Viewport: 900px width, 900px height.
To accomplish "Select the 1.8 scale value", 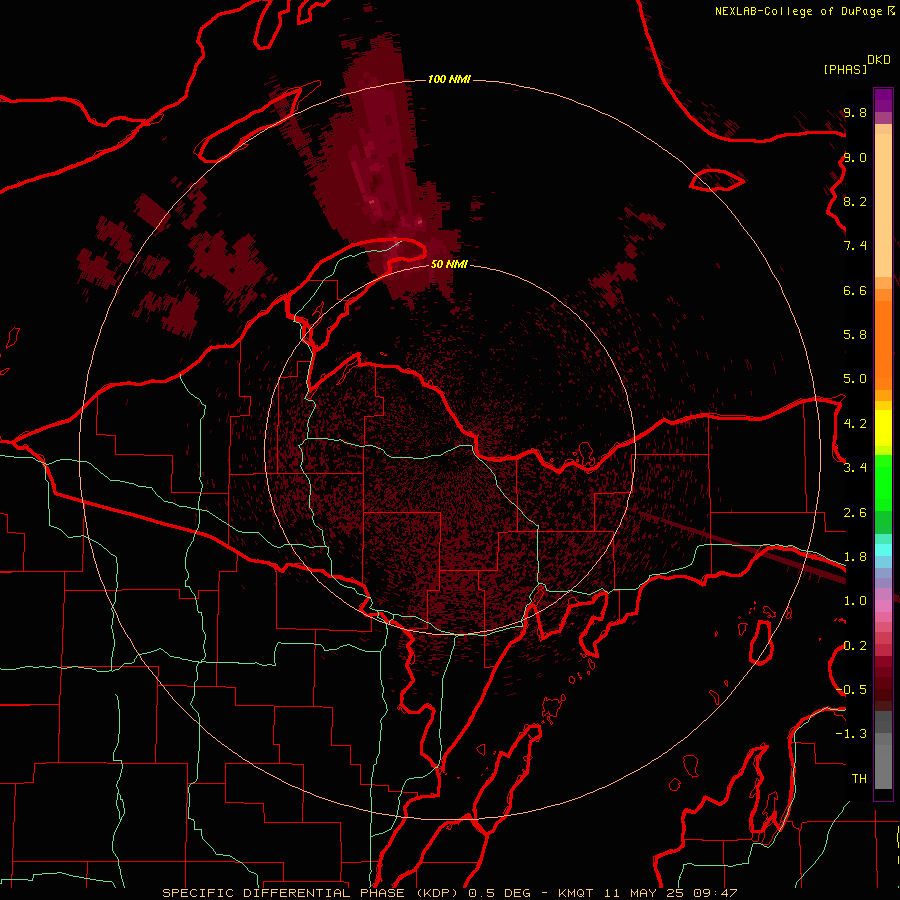I will [x=855, y=557].
